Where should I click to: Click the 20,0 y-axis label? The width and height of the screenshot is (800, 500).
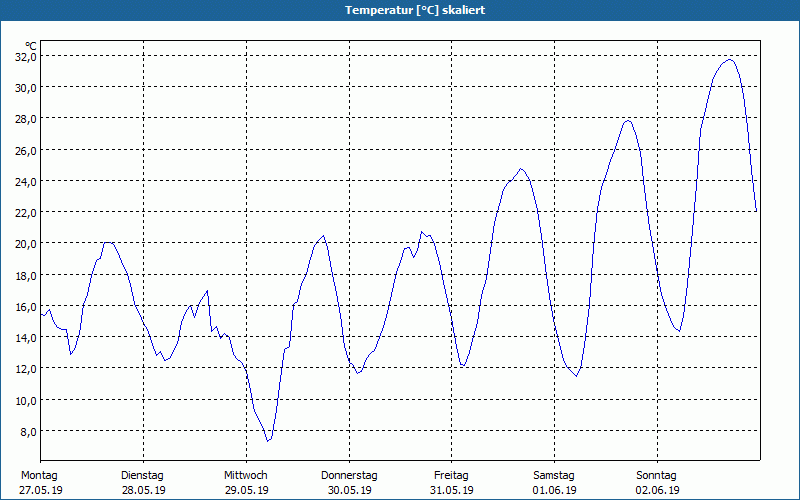pyautogui.click(x=26, y=244)
